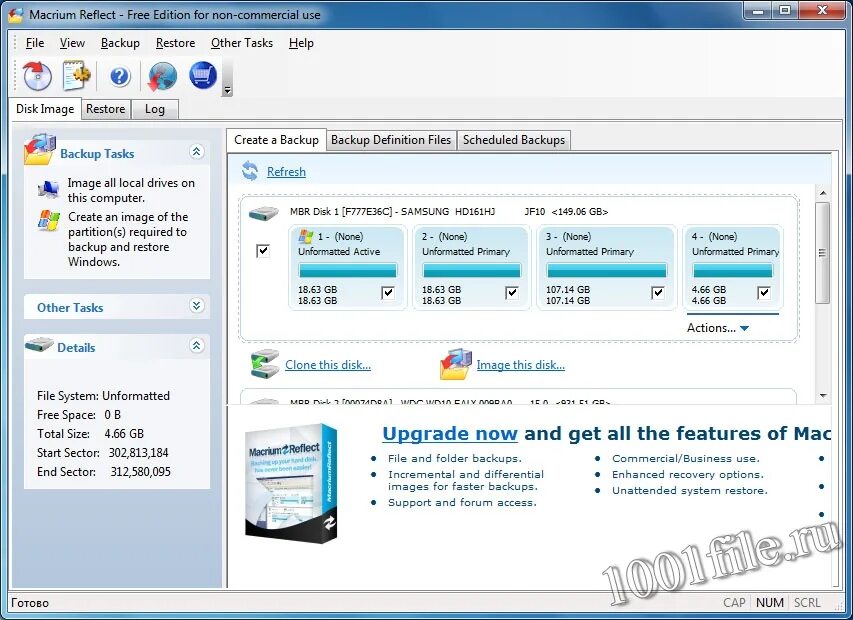This screenshot has width=853, height=620.
Task: Expand the Other Tasks panel
Action: 196,307
